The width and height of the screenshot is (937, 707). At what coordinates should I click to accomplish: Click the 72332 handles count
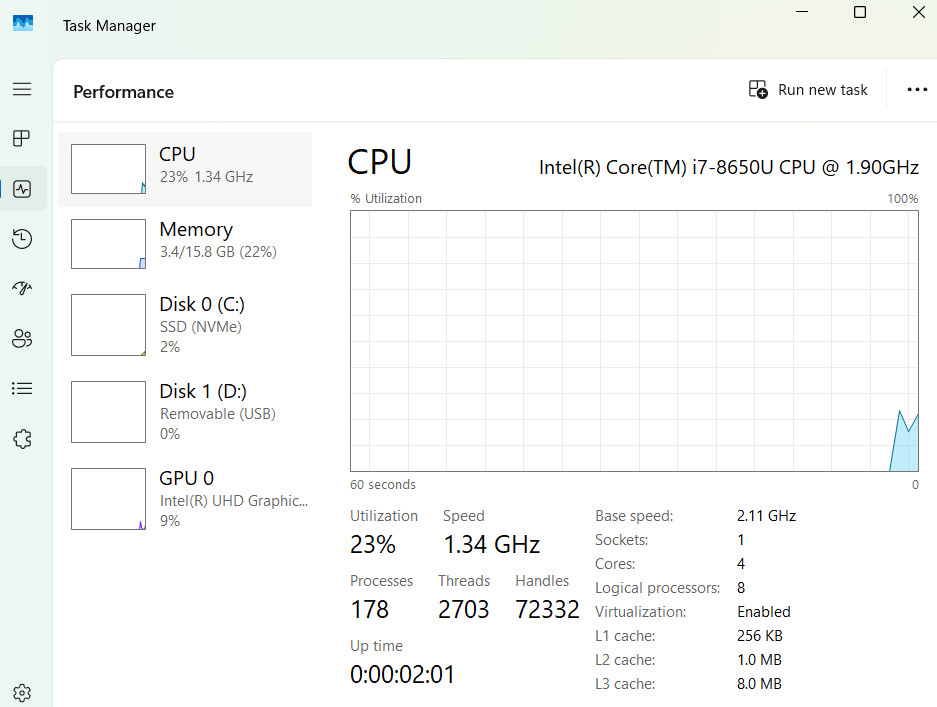pos(547,610)
